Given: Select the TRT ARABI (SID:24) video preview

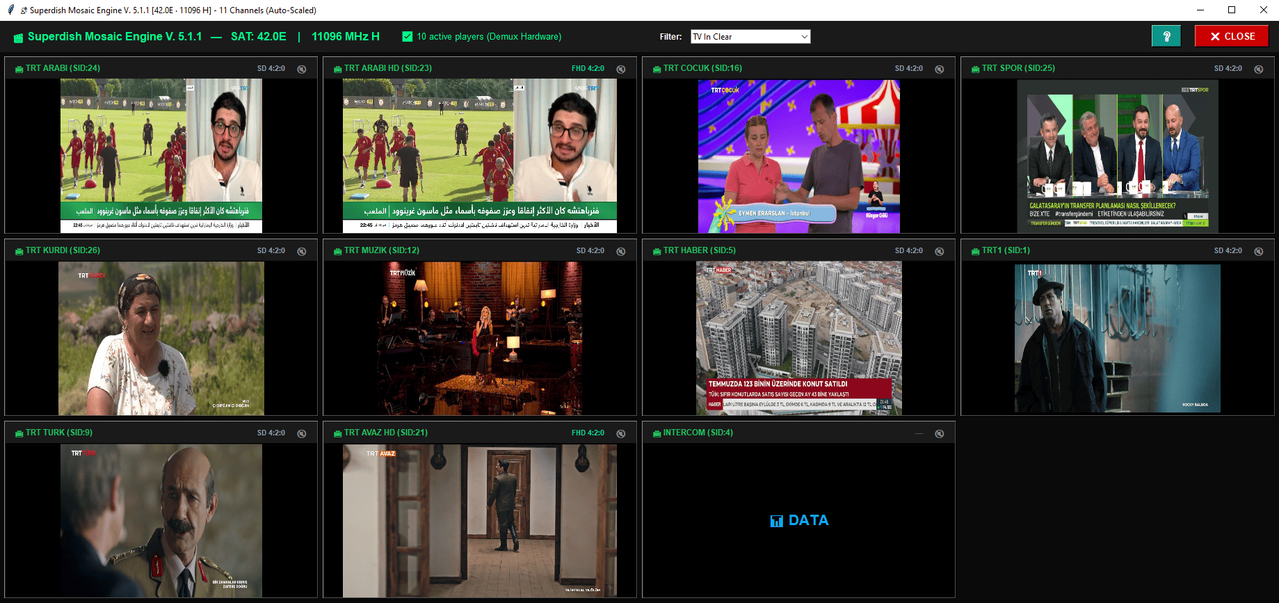Looking at the screenshot, I should pos(161,156).
